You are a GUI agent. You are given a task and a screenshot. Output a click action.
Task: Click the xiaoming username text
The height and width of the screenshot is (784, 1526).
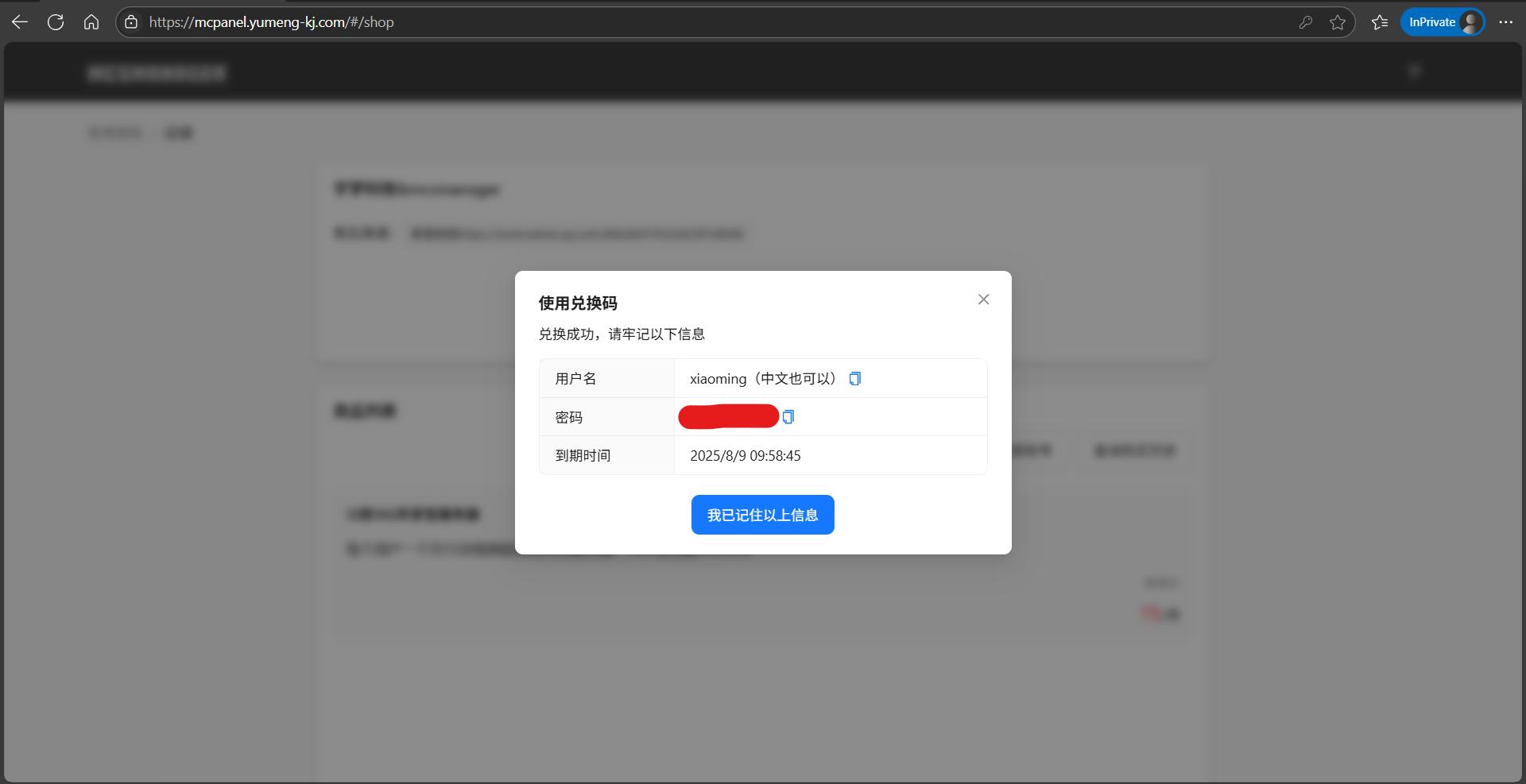click(x=718, y=379)
